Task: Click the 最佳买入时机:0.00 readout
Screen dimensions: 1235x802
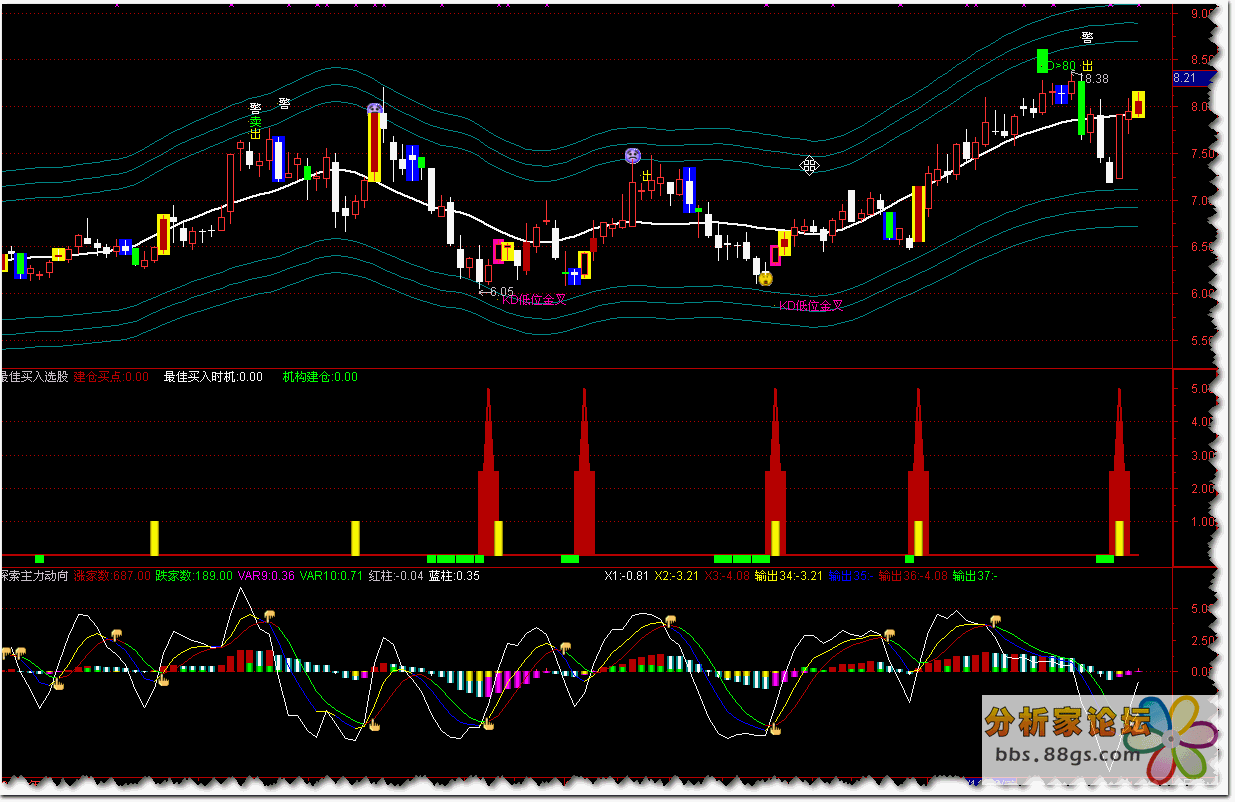Action: point(213,377)
